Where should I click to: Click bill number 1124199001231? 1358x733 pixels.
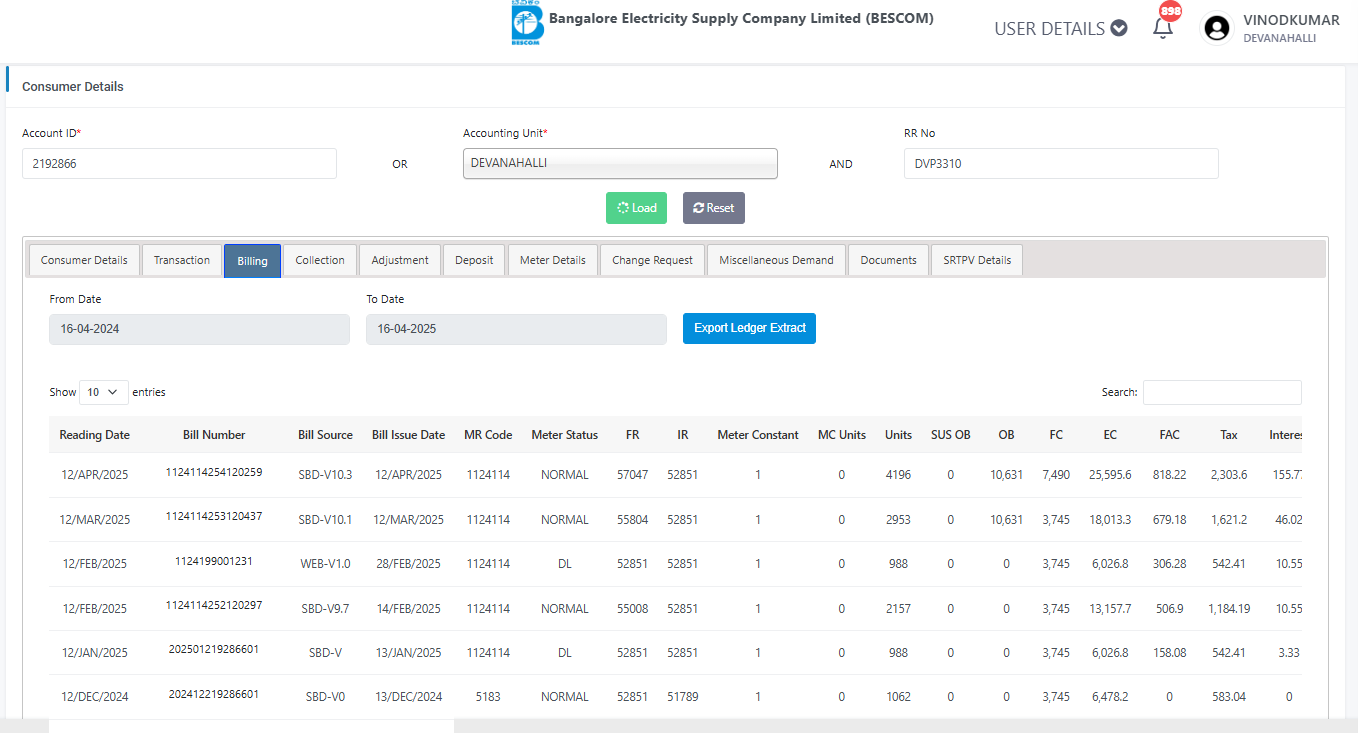214,561
